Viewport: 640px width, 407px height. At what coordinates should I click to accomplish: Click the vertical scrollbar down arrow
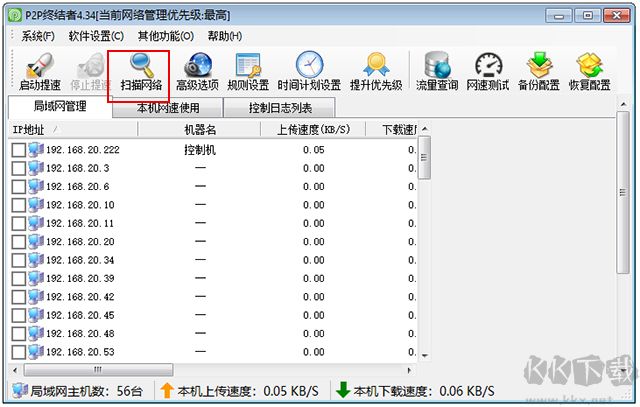[423, 355]
